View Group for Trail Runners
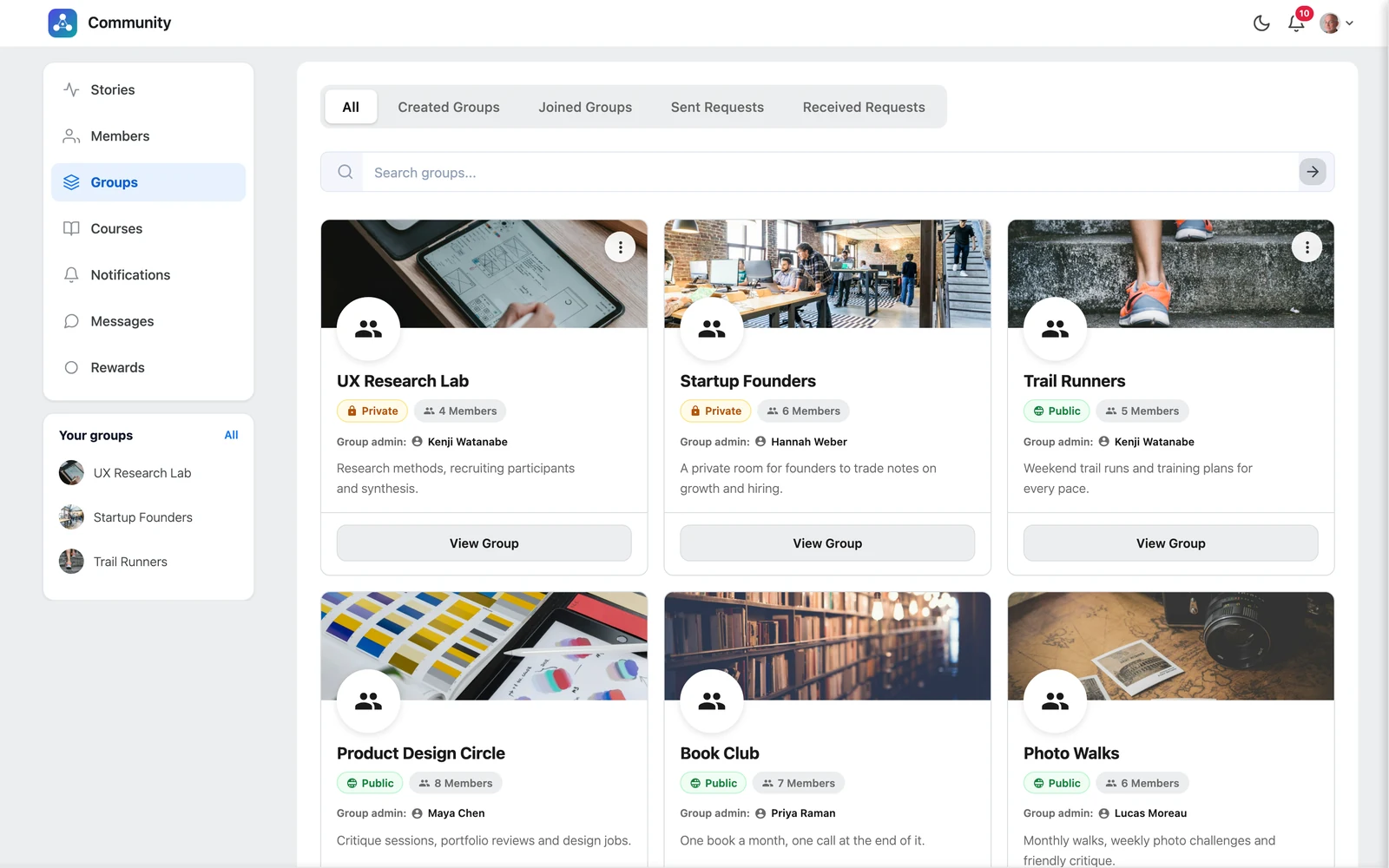Viewport: 1389px width, 868px height. click(1171, 543)
